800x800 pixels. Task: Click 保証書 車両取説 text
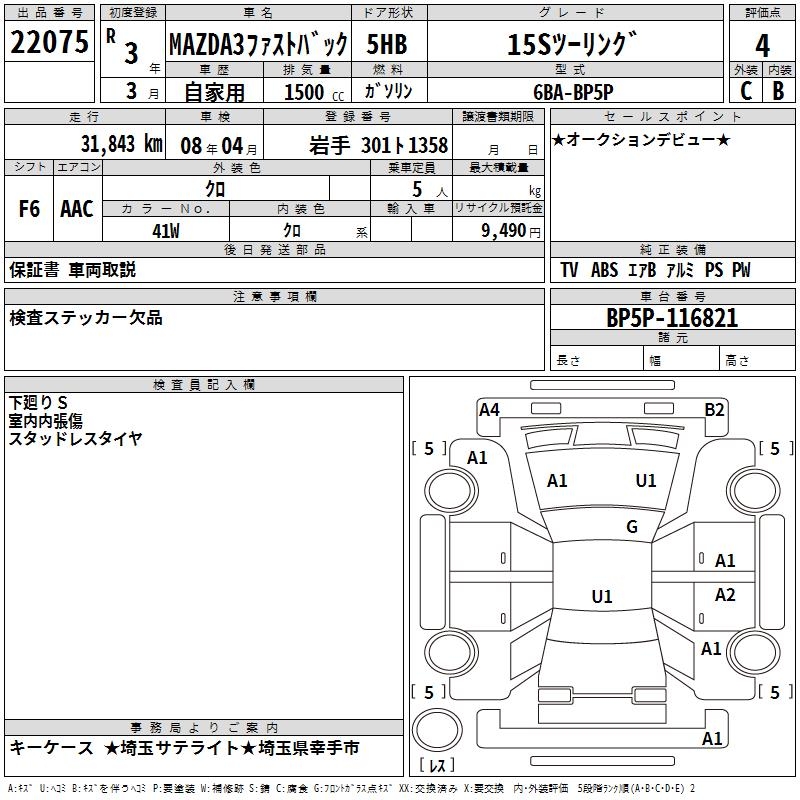click(x=72, y=270)
